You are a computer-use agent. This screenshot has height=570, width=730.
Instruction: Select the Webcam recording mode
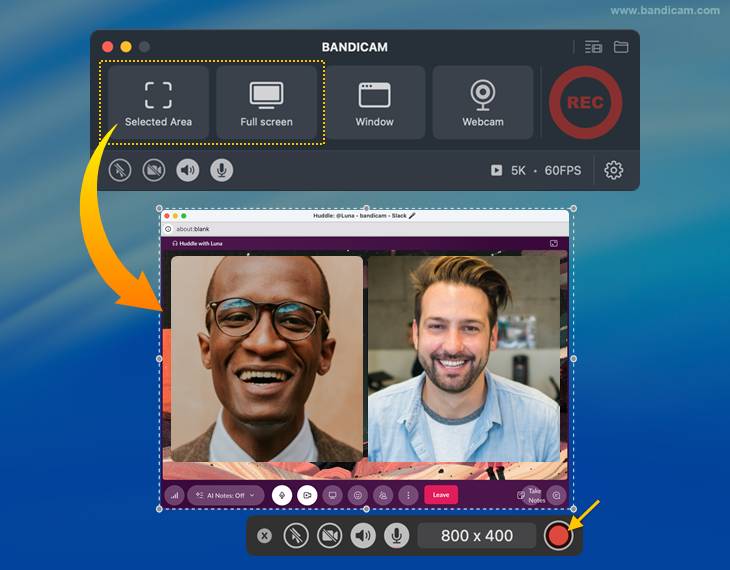(x=483, y=102)
